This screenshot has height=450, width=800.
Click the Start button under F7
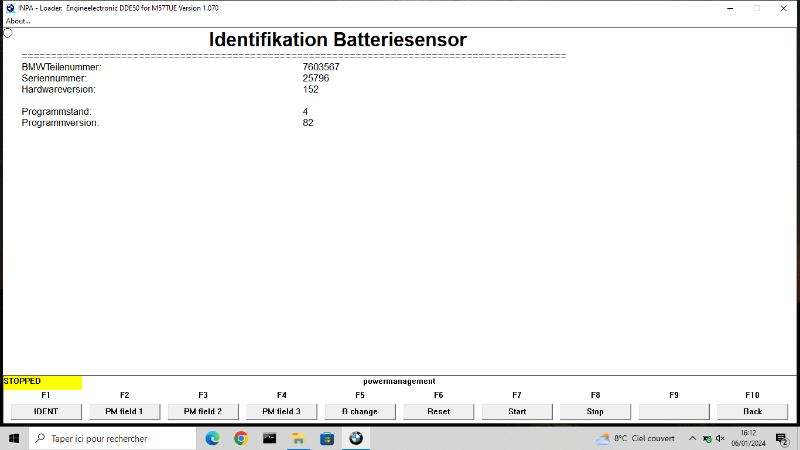(x=517, y=411)
